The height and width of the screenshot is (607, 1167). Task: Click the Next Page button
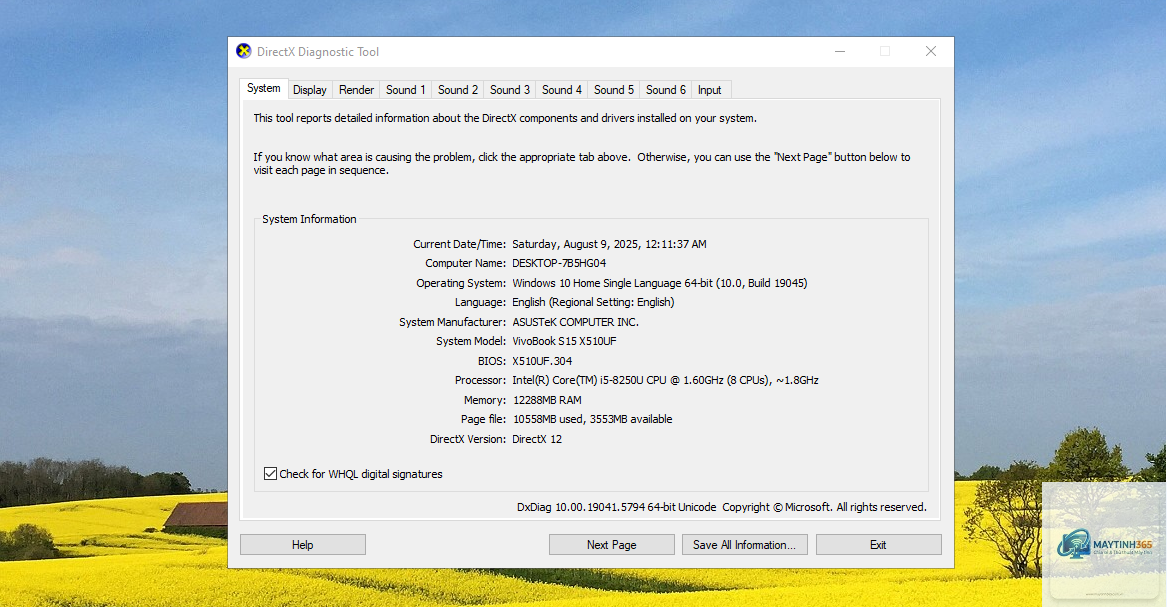click(x=612, y=545)
